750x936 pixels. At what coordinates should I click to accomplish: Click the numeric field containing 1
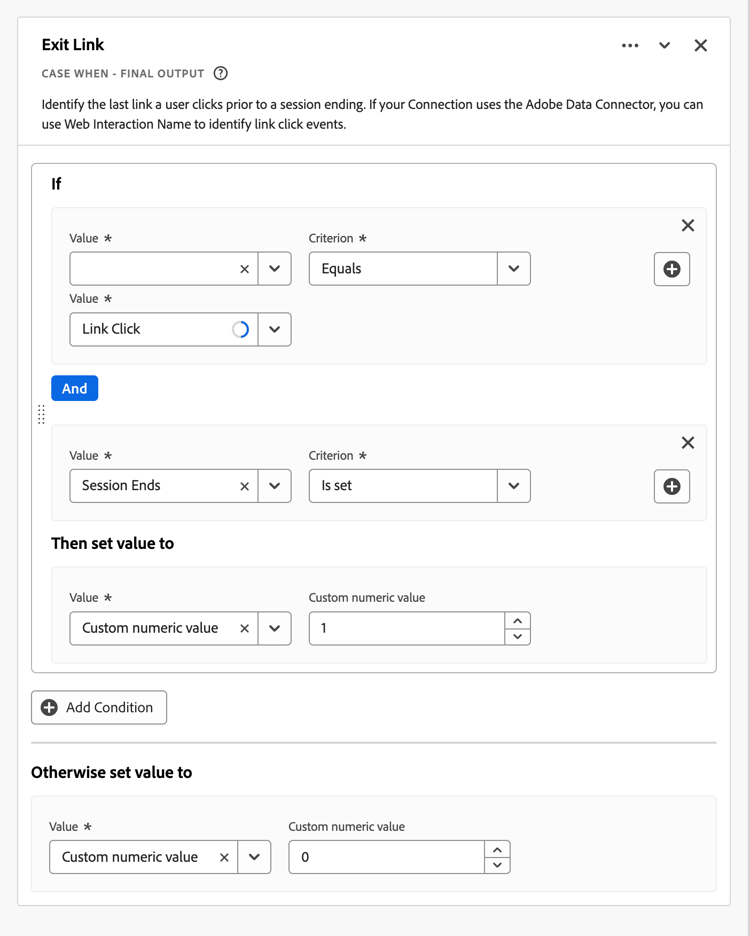[x=407, y=628]
